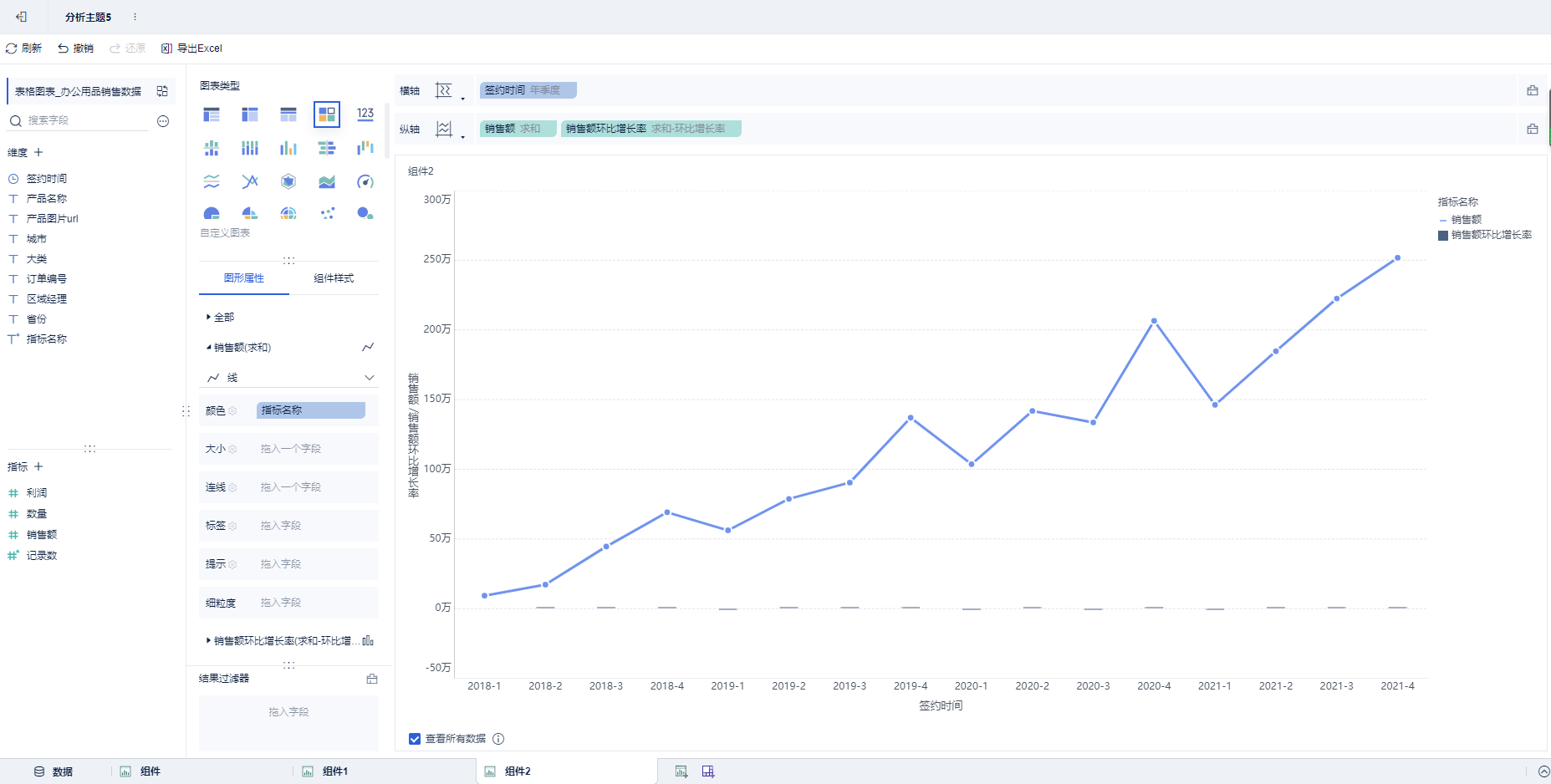Viewport: 1551px width, 784px height.
Task: Pick the gauge dashboard chart icon
Action: pyautogui.click(x=365, y=181)
